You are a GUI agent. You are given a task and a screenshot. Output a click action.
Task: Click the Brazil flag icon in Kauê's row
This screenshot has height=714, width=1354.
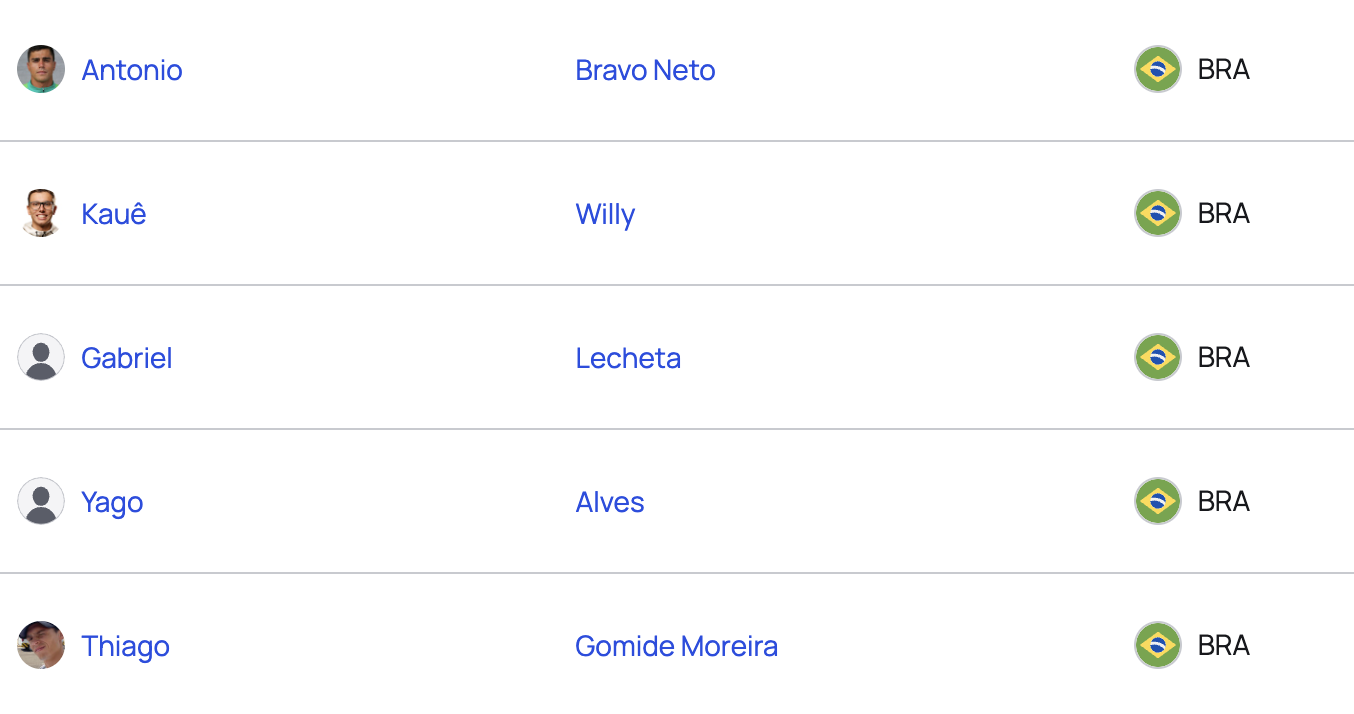pyautogui.click(x=1158, y=213)
